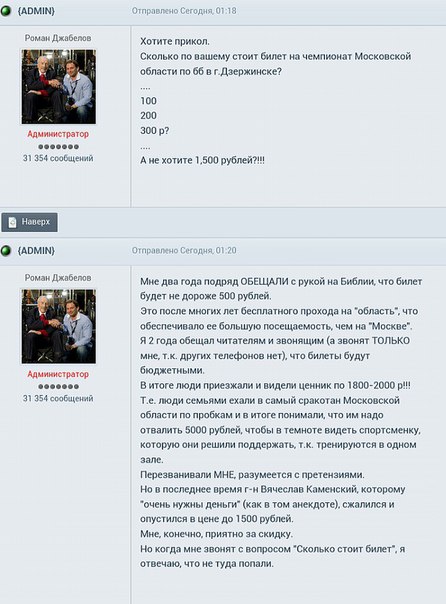This screenshot has width=446, height=604.
Task: Open avatar photo in the first post
Action: [x=59, y=87]
